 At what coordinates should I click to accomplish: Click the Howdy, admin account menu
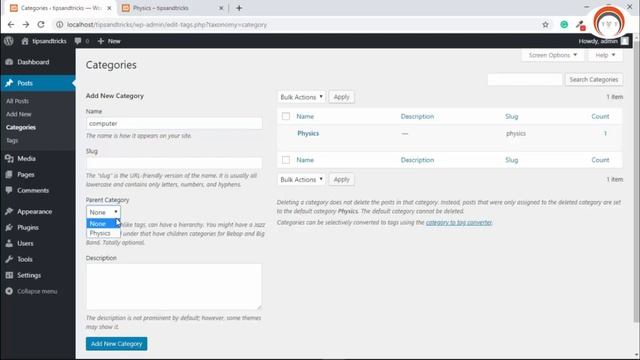(603, 41)
